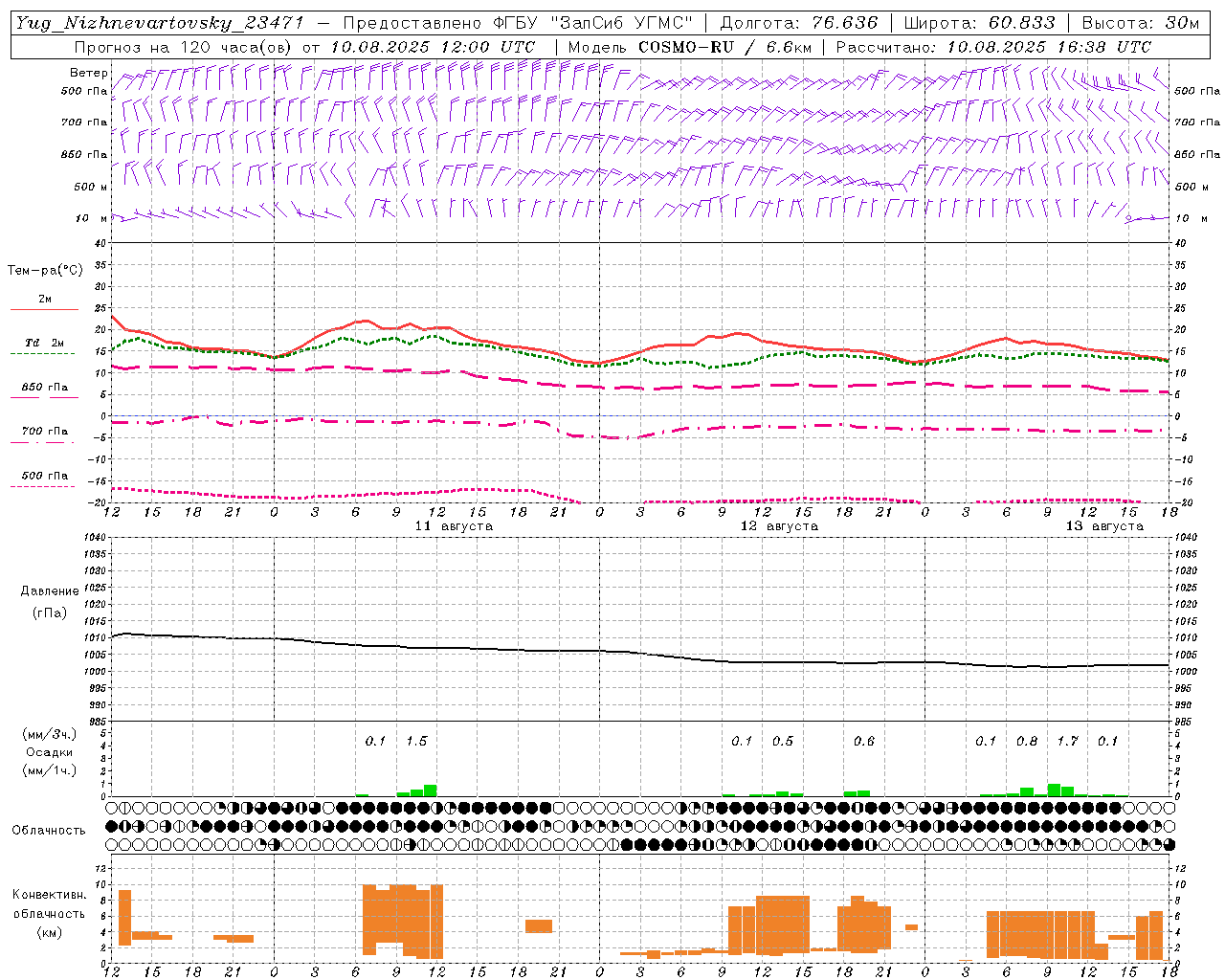Click the (мм/3ч.) precipitation unit label

click(x=50, y=734)
